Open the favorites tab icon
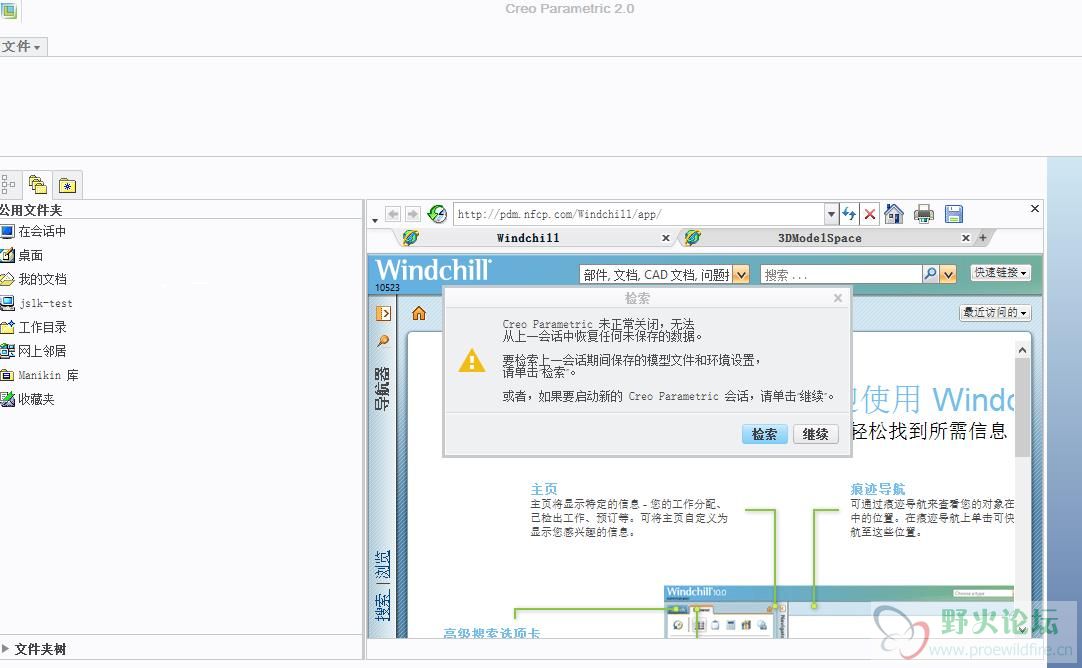This screenshot has height=668, width=1082. pyautogui.click(x=67, y=185)
